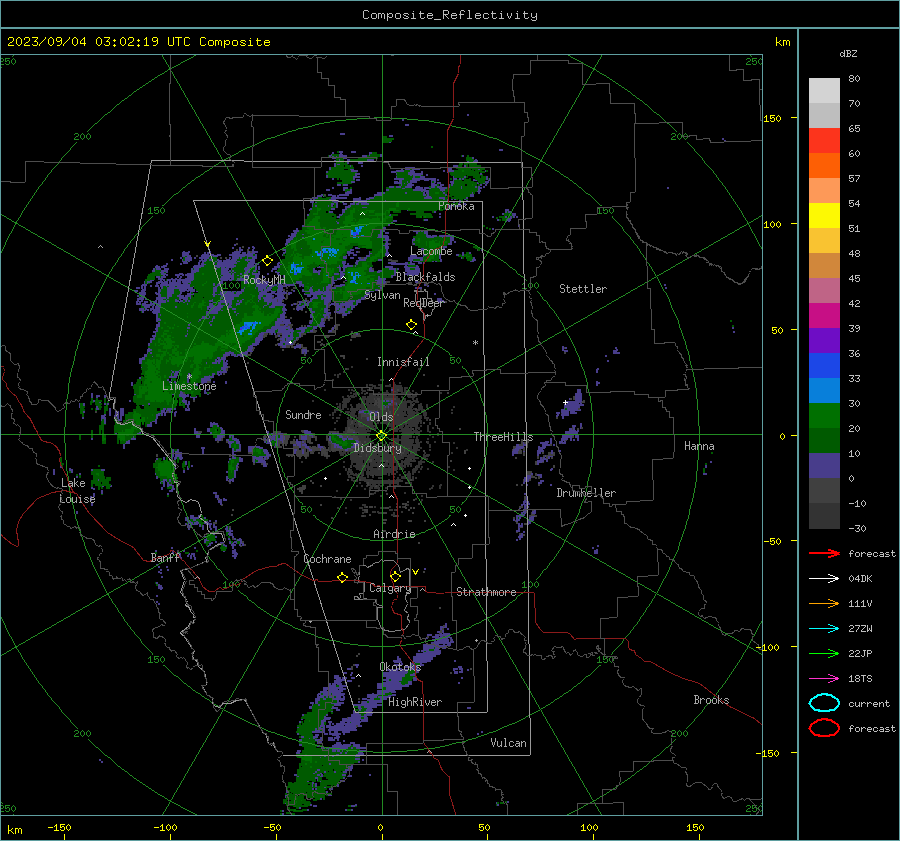This screenshot has height=841, width=900.
Task: Click the magenta 18TS arrow icon
Action: (x=824, y=678)
